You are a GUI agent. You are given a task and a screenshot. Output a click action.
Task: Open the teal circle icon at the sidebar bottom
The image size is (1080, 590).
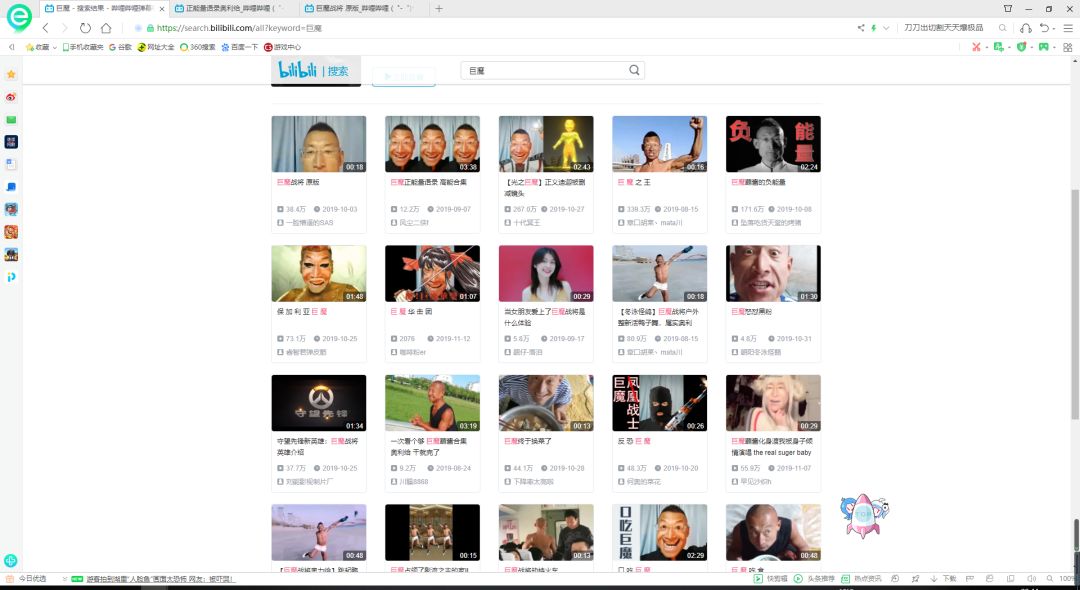point(10,560)
